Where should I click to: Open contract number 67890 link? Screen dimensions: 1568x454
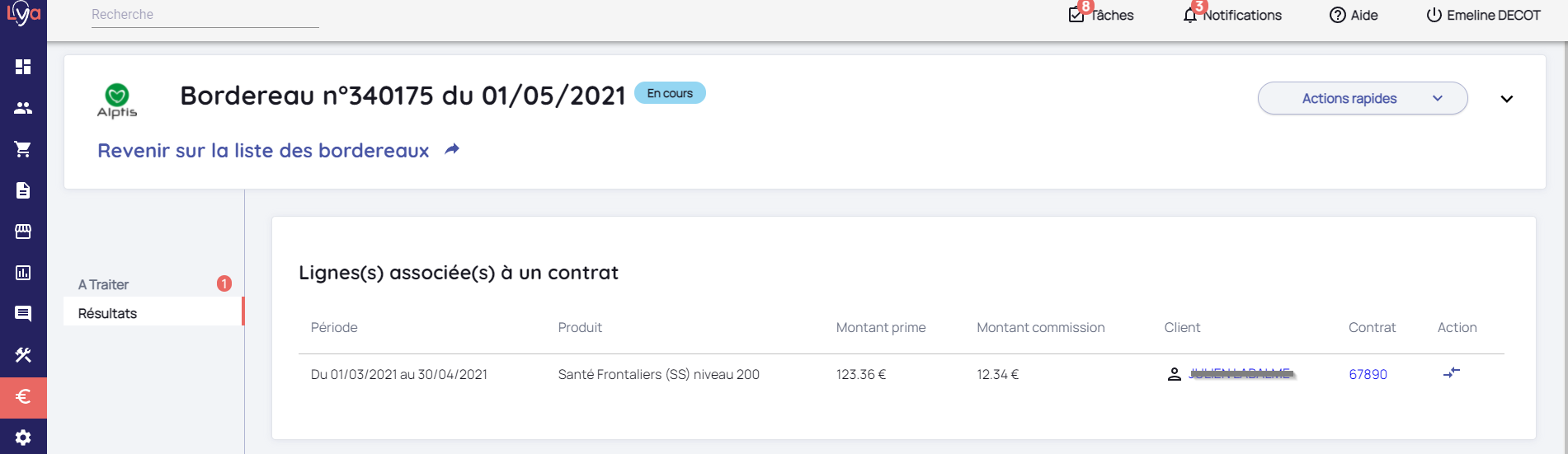click(x=1368, y=374)
